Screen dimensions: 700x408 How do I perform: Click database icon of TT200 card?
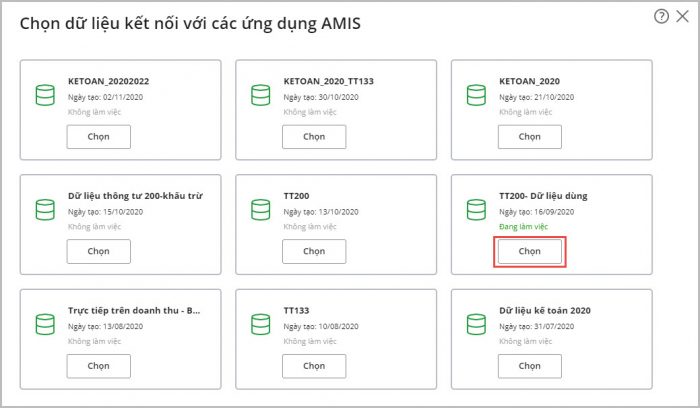(x=261, y=210)
